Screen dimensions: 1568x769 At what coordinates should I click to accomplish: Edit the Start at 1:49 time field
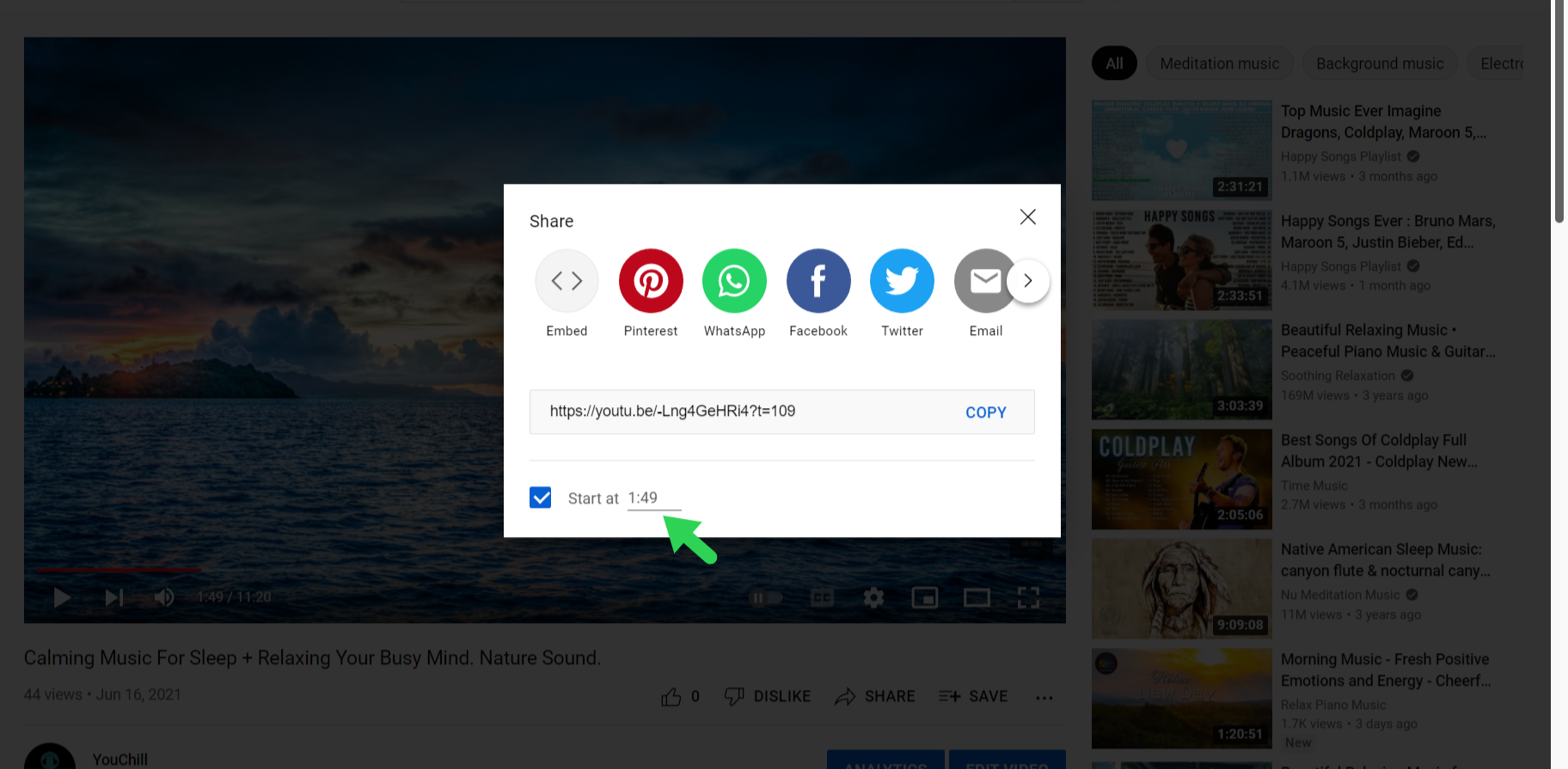click(654, 498)
